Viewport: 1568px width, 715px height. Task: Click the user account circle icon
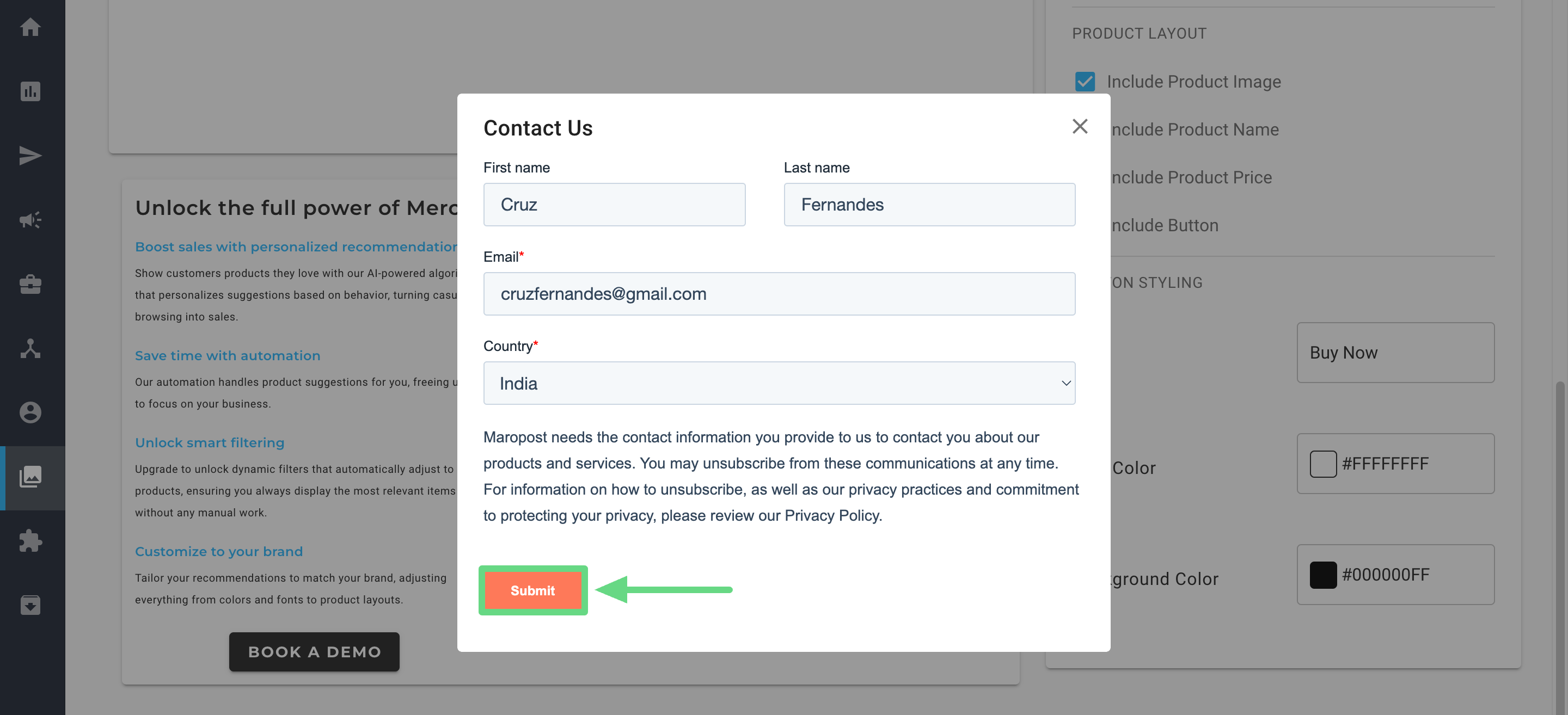tap(30, 412)
